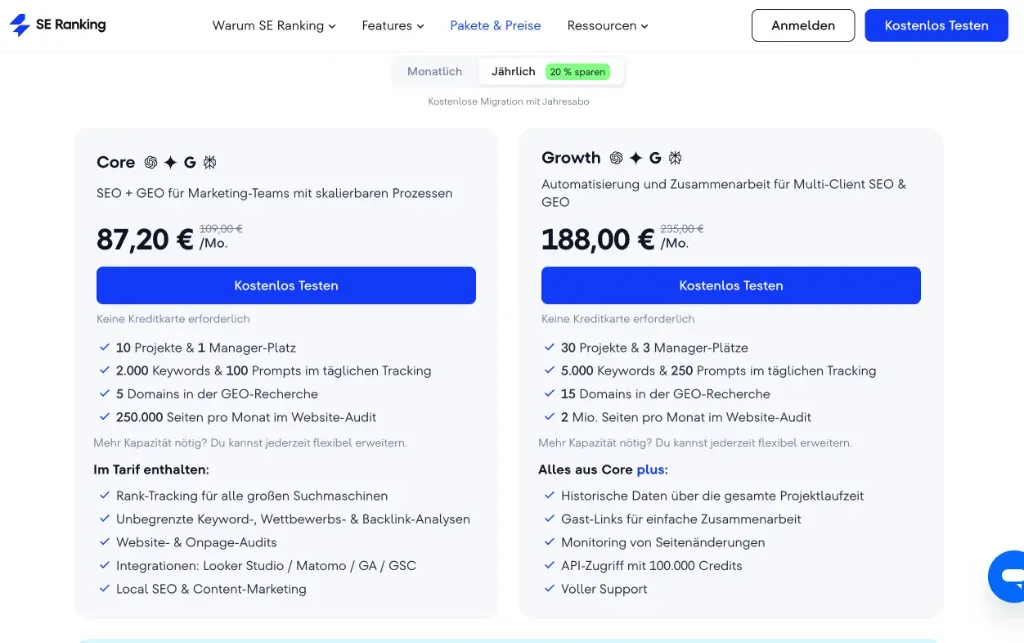Switch billing to Monatlich
The width and height of the screenshot is (1024, 643).
(x=434, y=72)
